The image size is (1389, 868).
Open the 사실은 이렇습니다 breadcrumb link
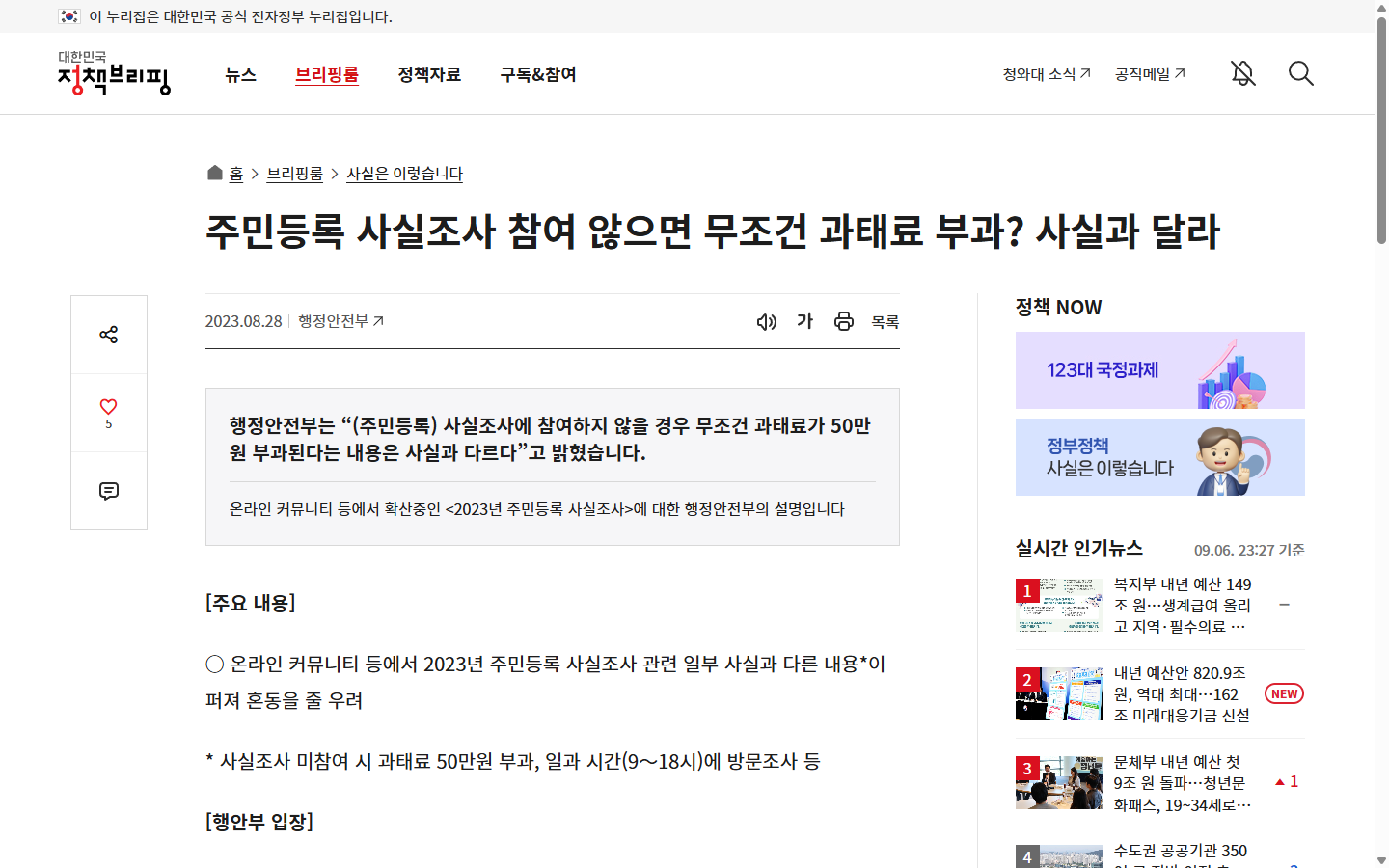point(404,174)
